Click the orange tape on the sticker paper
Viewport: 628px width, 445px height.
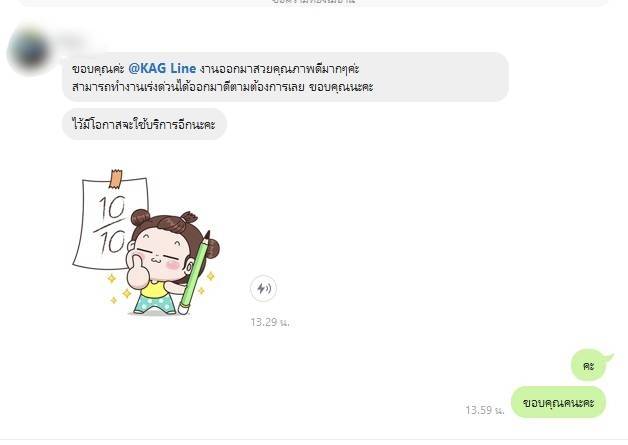click(115, 179)
